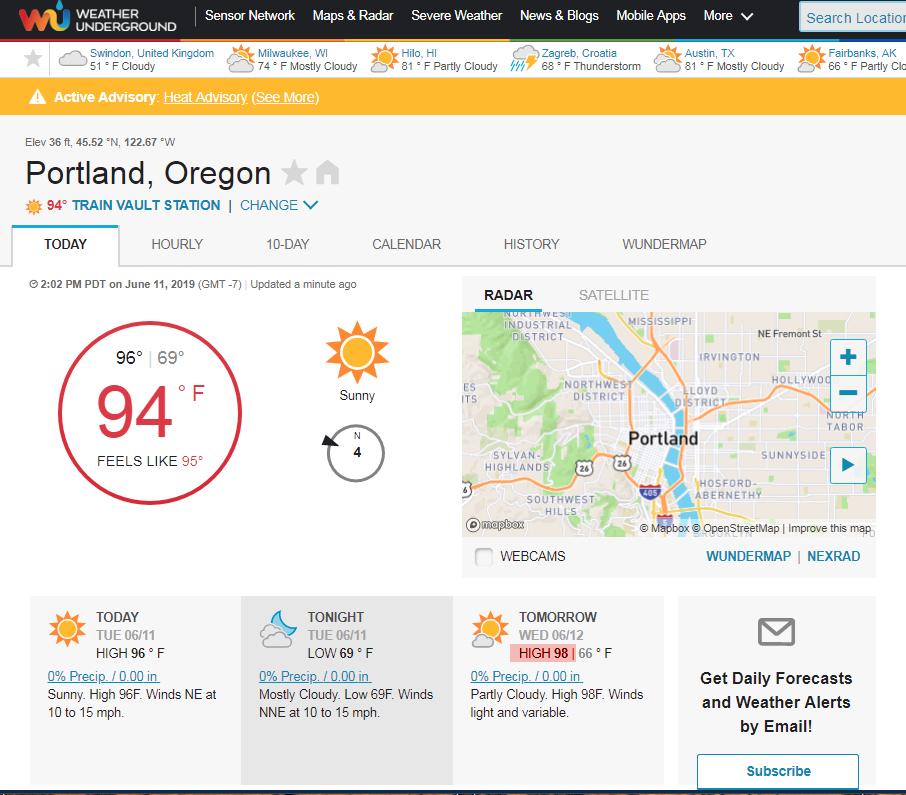Zoom out on the radar map

click(x=848, y=393)
